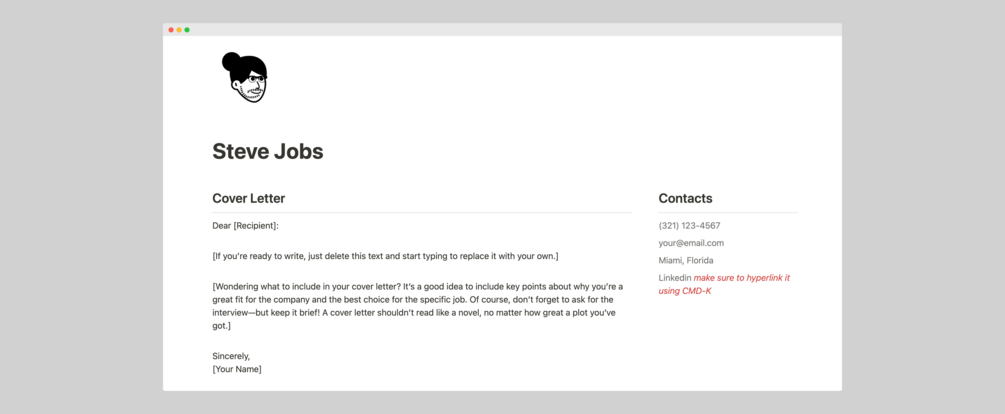Click the Dear [Recipient] line
Screen dimensions: 1005x414
[245, 226]
